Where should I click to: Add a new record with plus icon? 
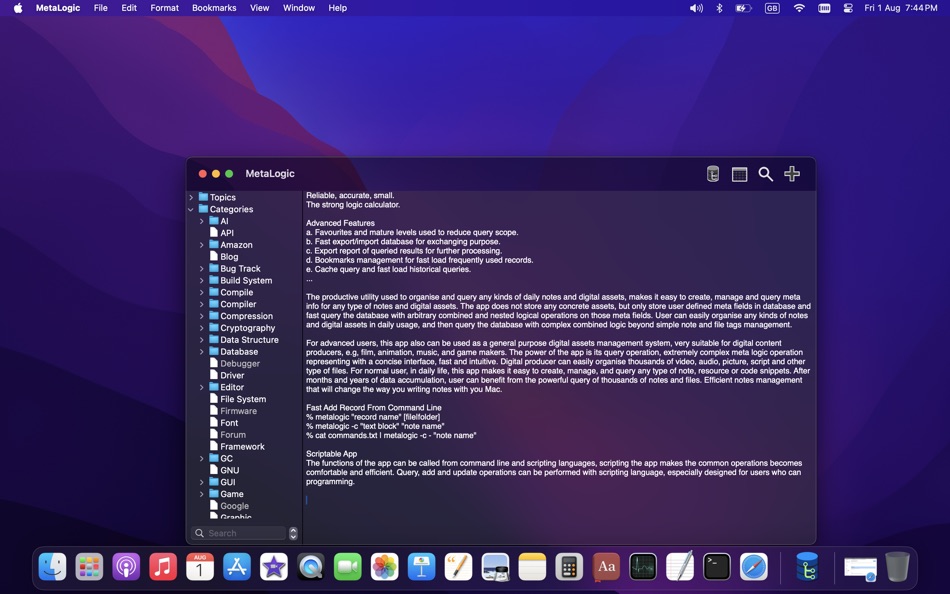coord(792,174)
